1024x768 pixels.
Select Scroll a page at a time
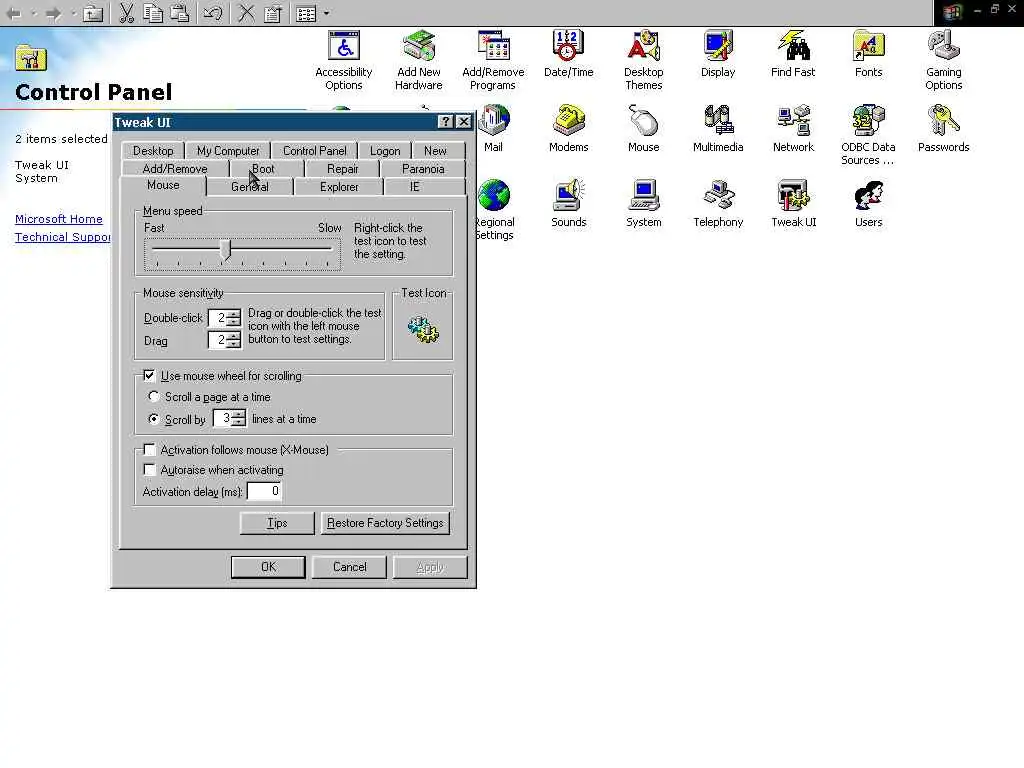tap(153, 396)
